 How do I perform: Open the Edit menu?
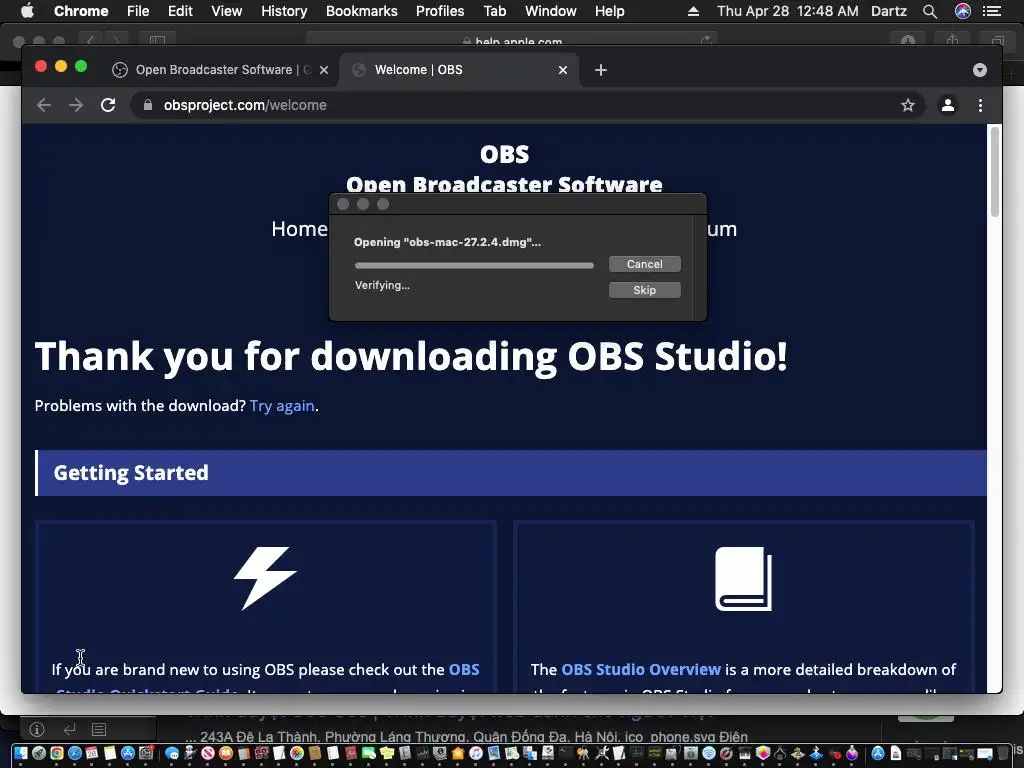pyautogui.click(x=180, y=11)
